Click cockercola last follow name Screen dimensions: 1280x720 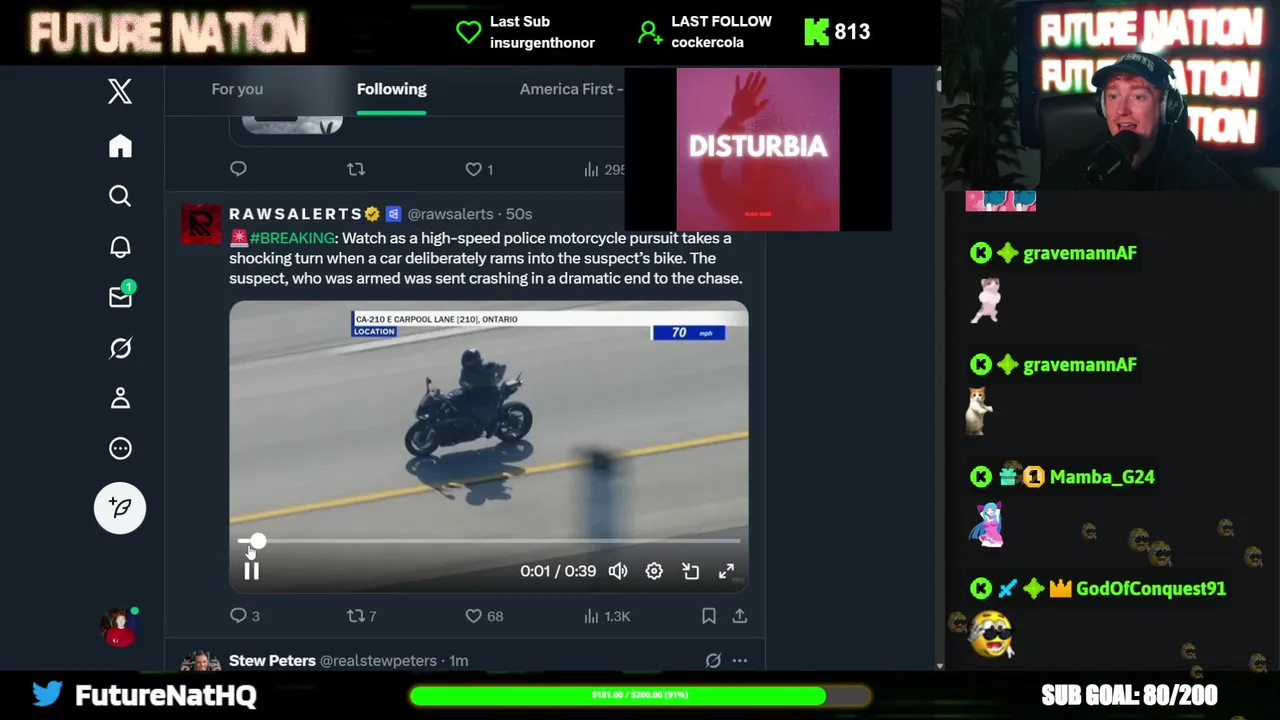pos(707,43)
